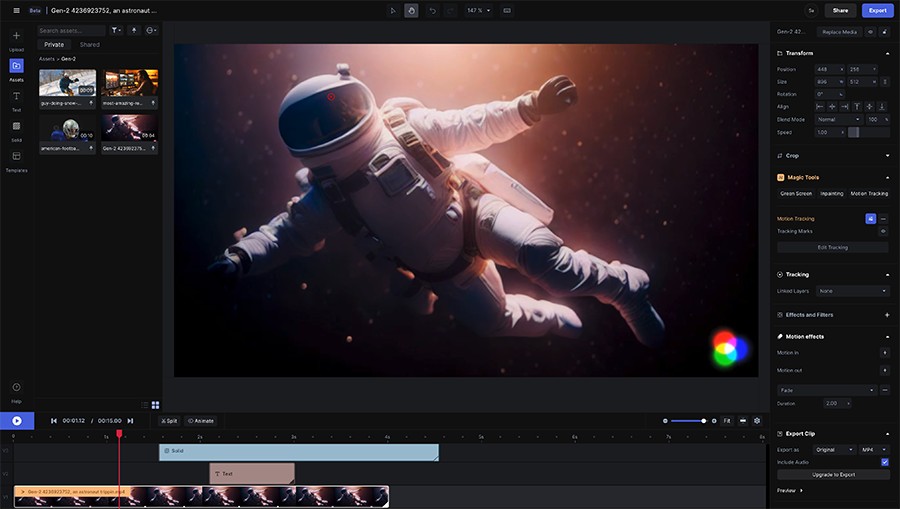This screenshot has height=509, width=900.
Task: Switch to the Shared assets tab
Action: coord(90,45)
